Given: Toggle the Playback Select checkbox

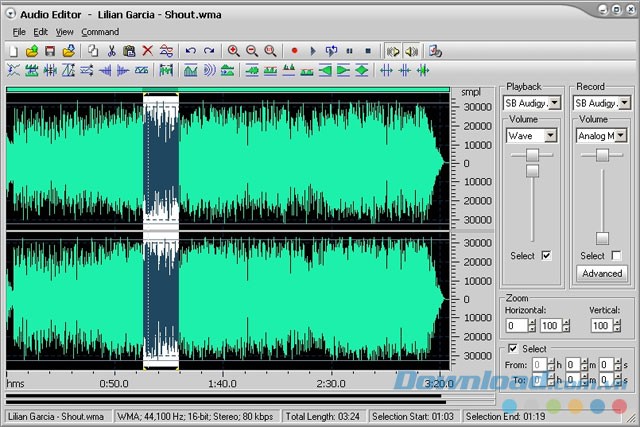Looking at the screenshot, I should [546, 256].
